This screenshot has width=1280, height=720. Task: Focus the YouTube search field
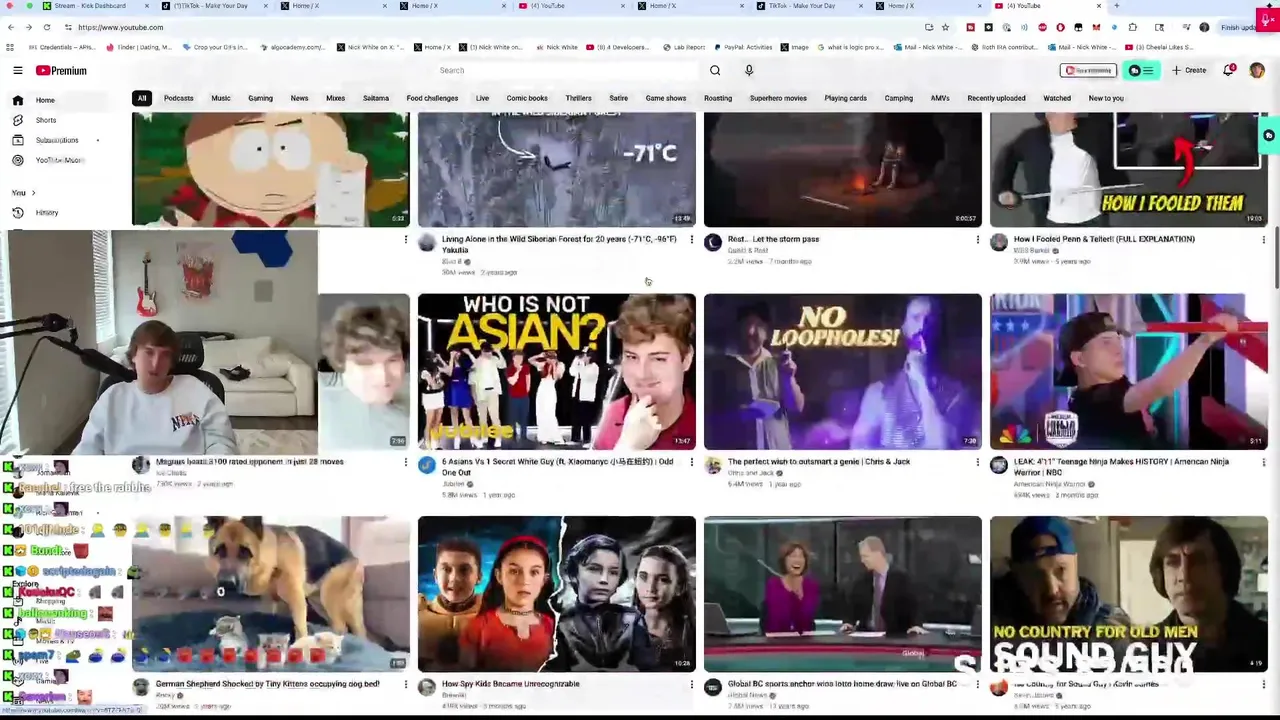coord(565,70)
